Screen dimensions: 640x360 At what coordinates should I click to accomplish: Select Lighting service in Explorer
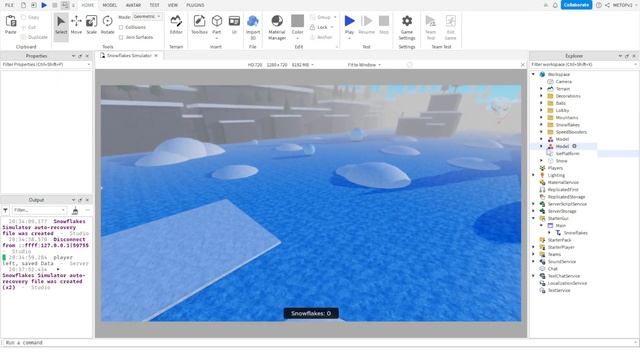pyautogui.click(x=556, y=175)
